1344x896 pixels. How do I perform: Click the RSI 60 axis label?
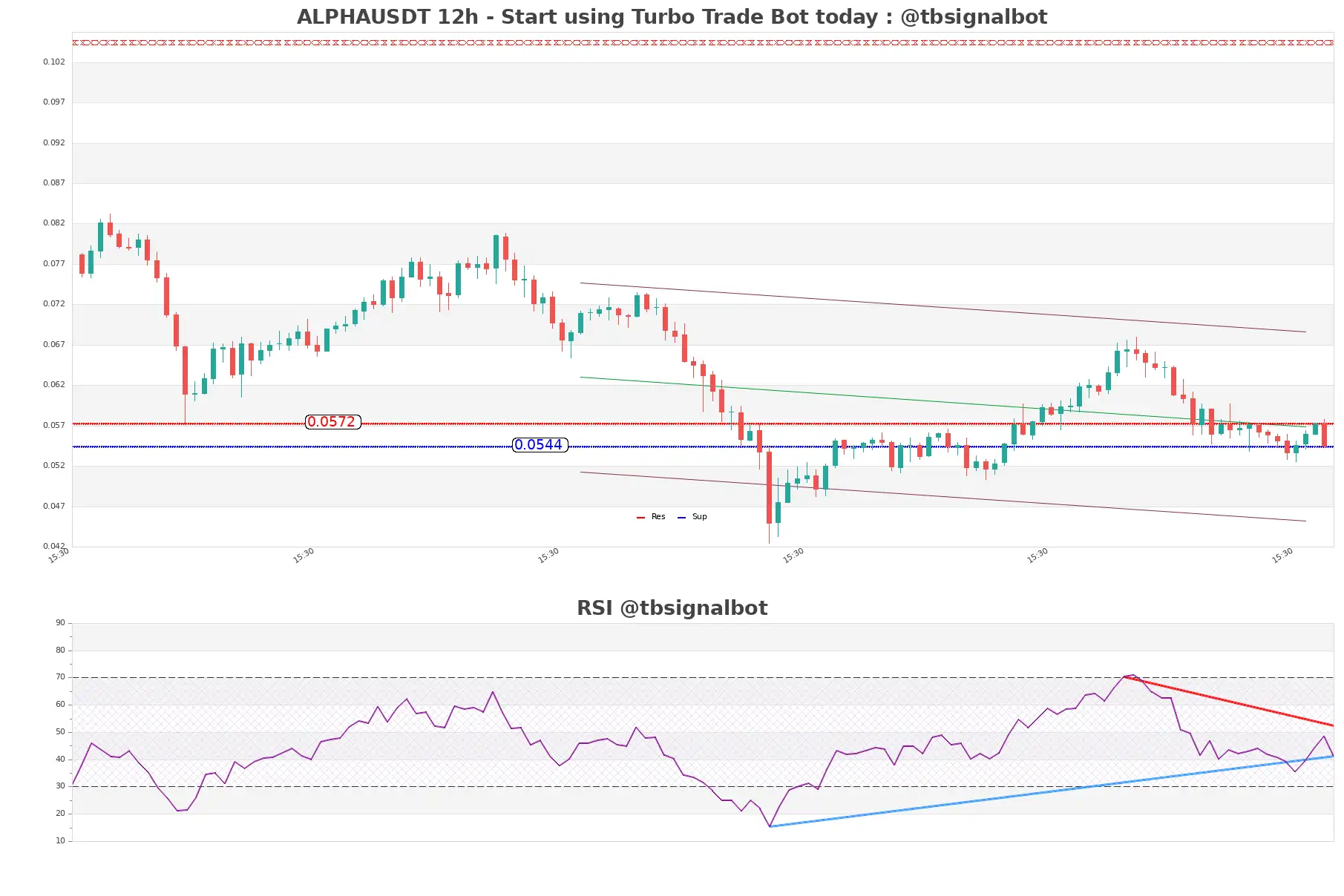click(x=60, y=705)
